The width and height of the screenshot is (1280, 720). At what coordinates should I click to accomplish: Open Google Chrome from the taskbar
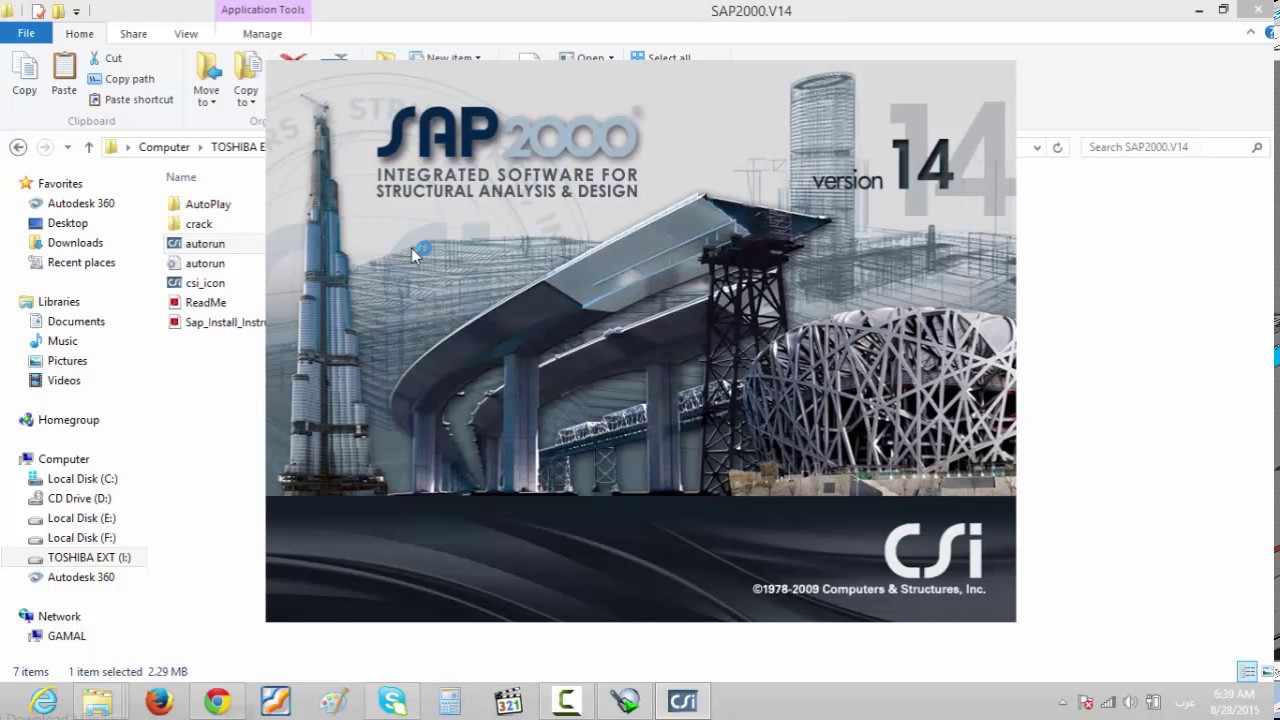pos(217,701)
